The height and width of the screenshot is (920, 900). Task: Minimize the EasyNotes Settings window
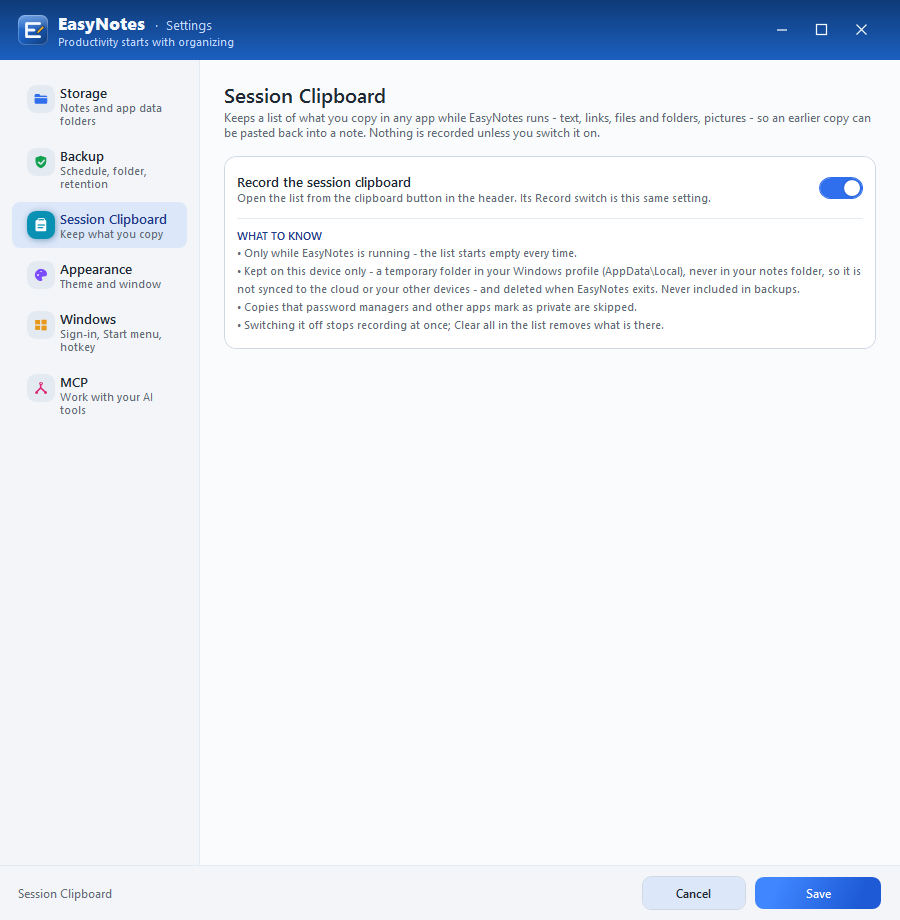point(782,30)
